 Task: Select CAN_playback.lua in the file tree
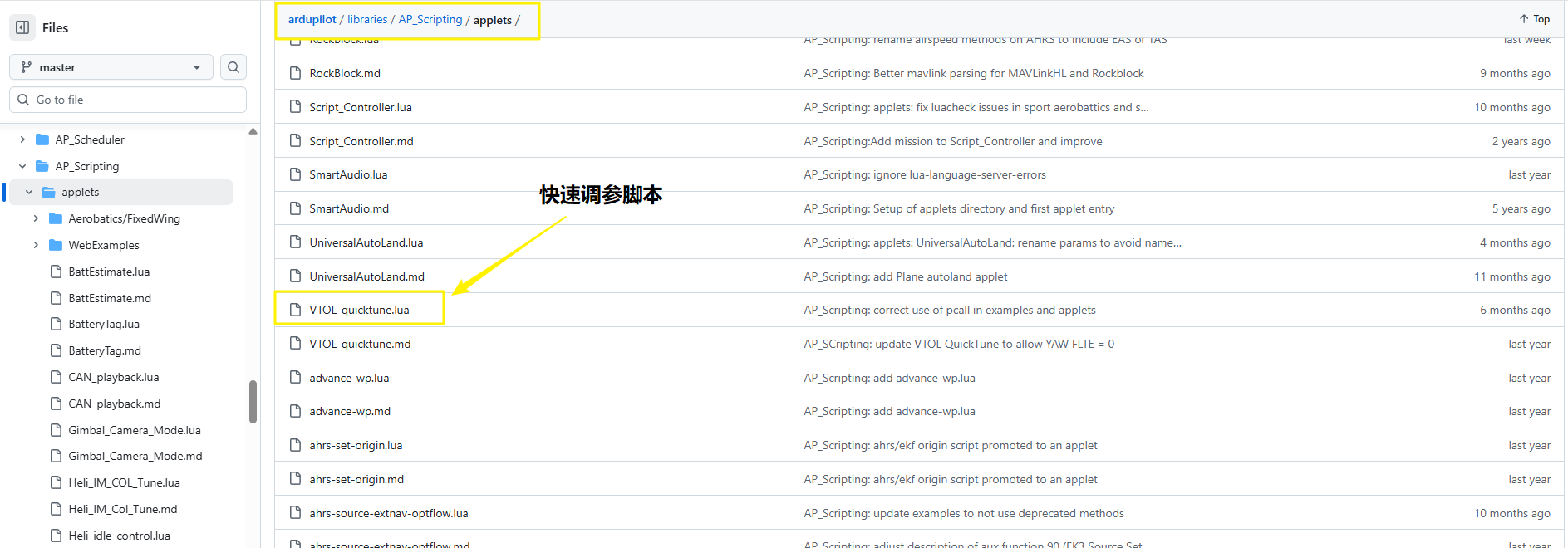coord(113,377)
